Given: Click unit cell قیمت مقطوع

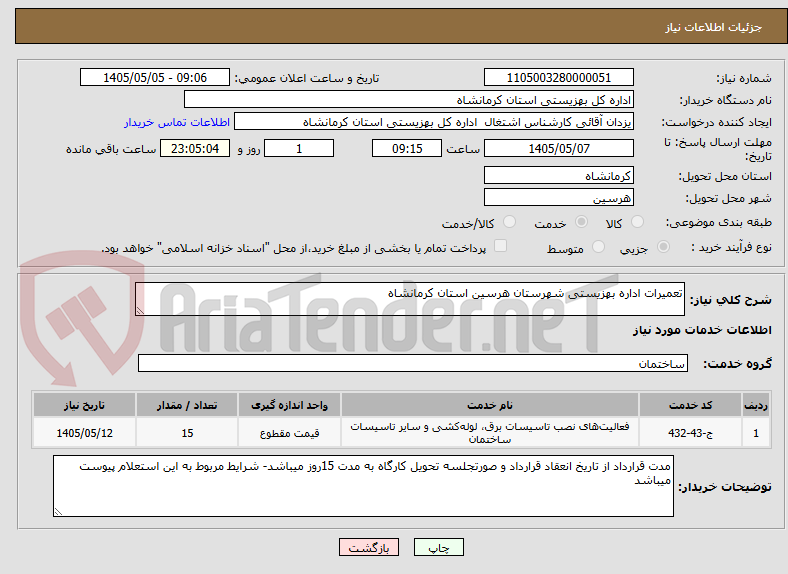Looking at the screenshot, I should 289,433.
